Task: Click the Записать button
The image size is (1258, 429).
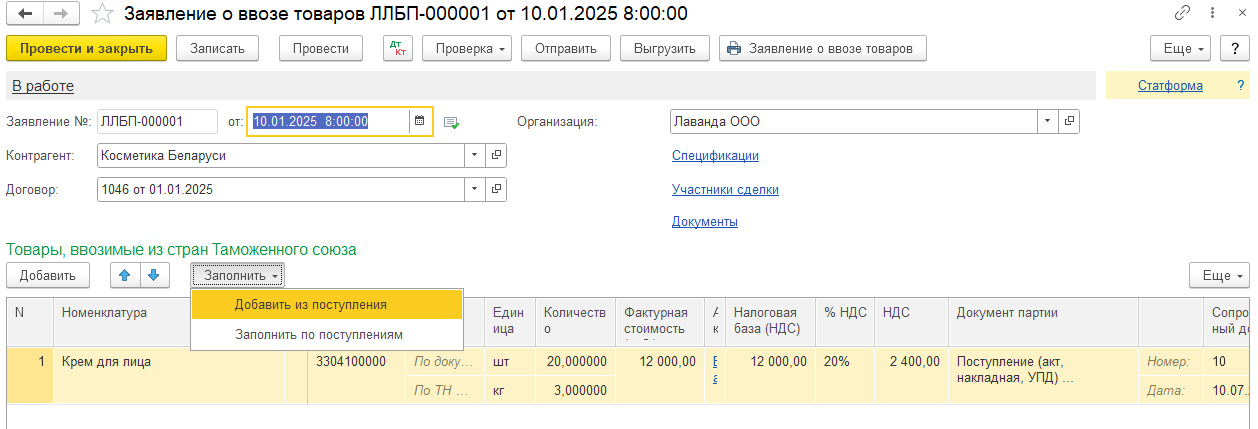Action: coord(217,48)
